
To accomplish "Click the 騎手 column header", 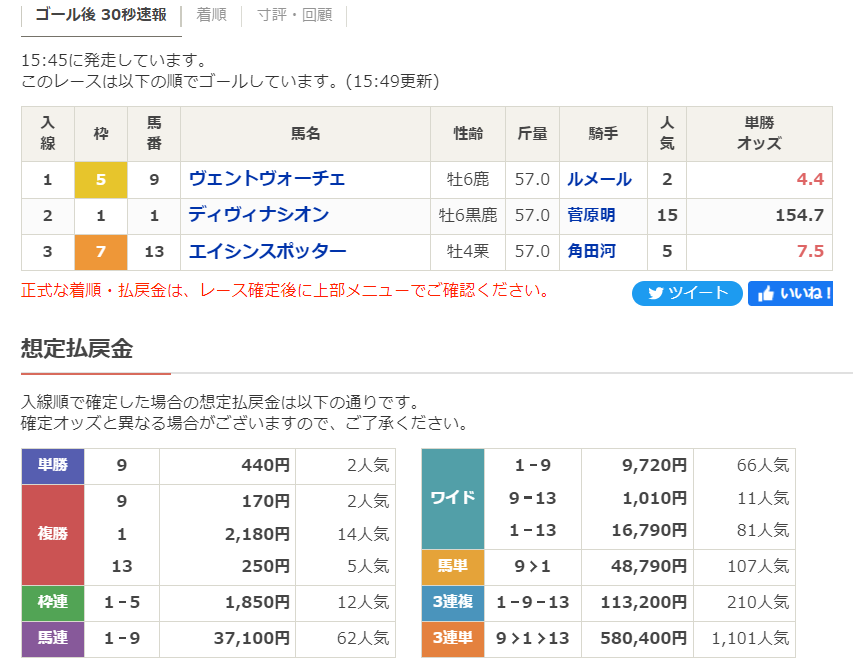I will [x=603, y=133].
